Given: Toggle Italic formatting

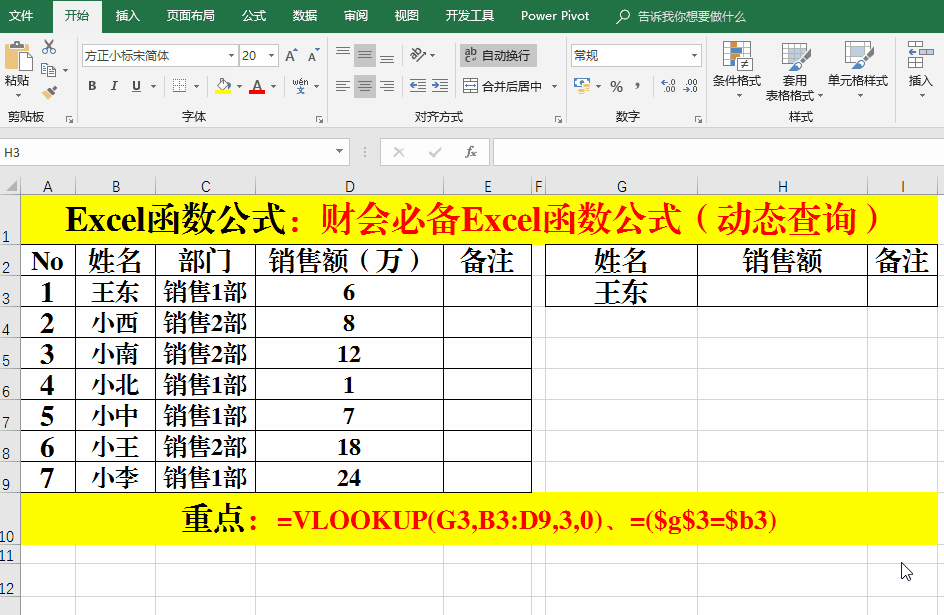Looking at the screenshot, I should [114, 86].
